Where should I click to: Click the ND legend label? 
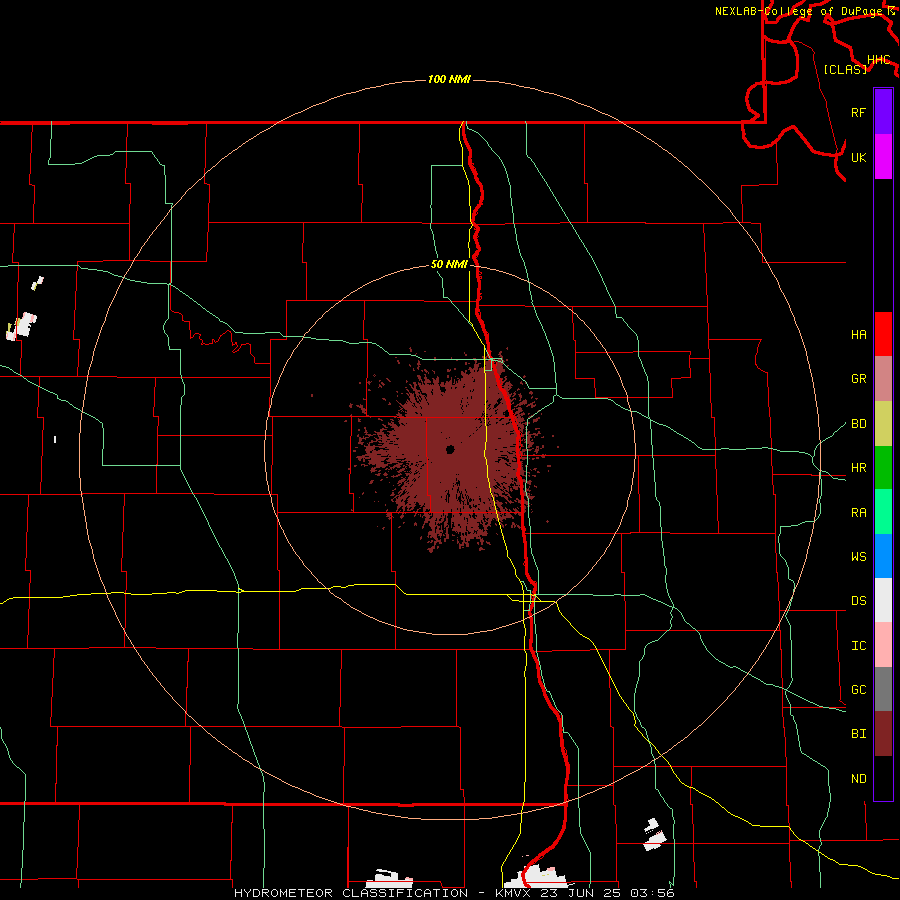858,778
